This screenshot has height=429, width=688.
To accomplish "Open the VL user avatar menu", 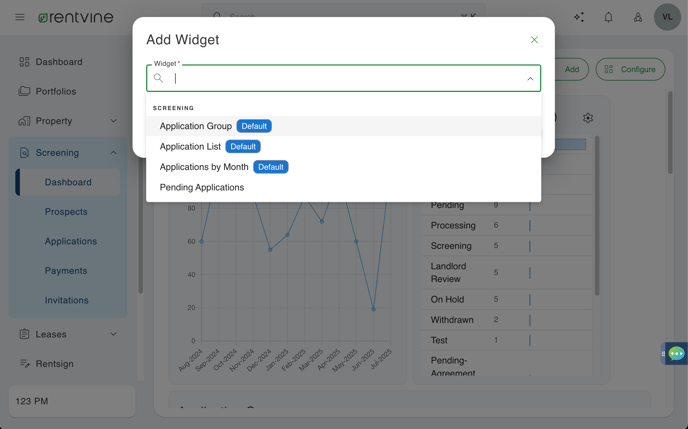I will (667, 17).
